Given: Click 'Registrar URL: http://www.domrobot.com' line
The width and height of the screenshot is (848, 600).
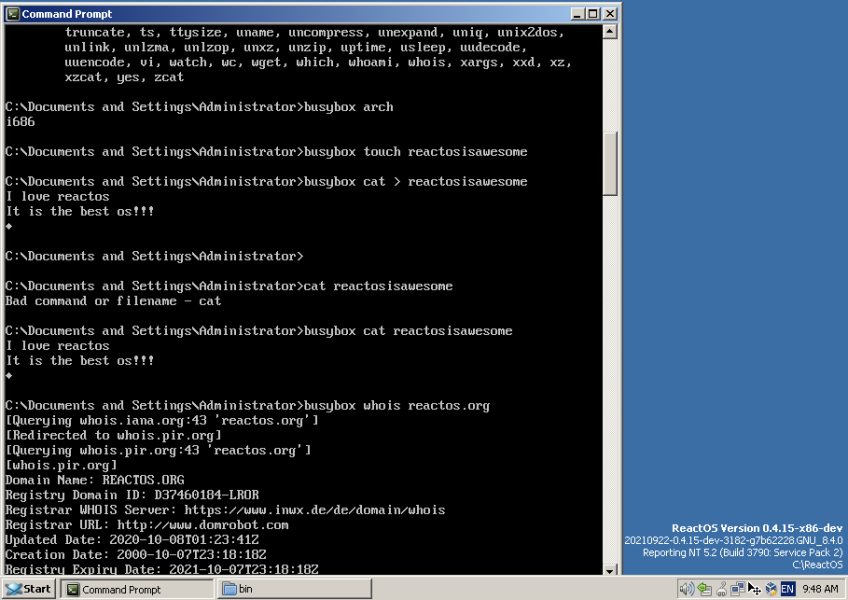Looking at the screenshot, I should click(147, 525).
